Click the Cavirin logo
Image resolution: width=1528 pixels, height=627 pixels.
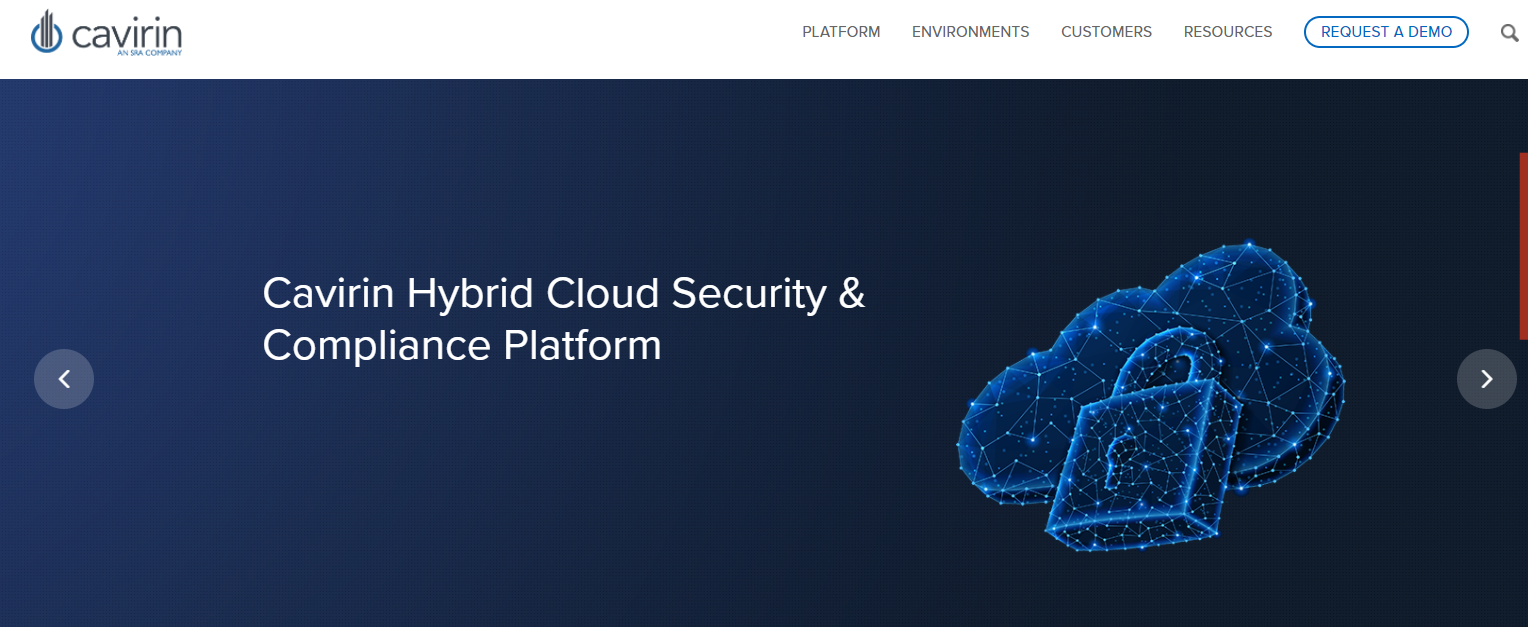click(x=106, y=33)
